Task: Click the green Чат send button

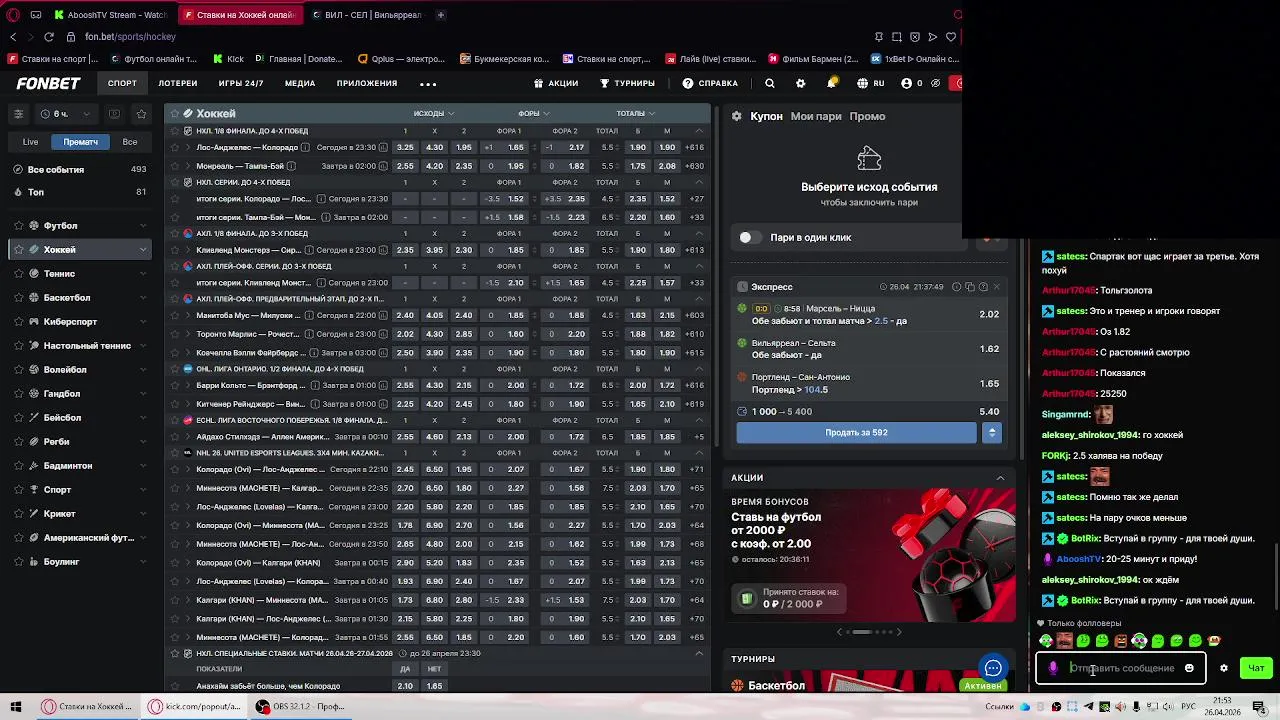Action: tap(1256, 668)
